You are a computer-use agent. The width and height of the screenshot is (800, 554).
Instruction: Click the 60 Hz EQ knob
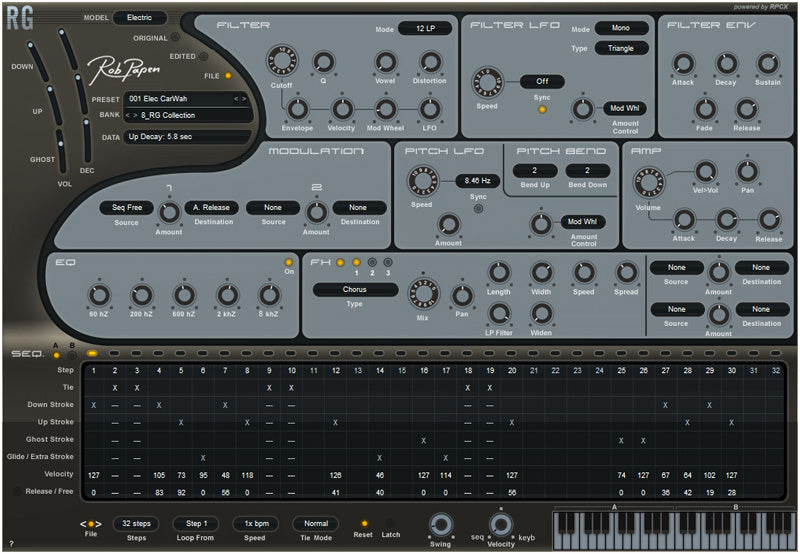tap(98, 295)
